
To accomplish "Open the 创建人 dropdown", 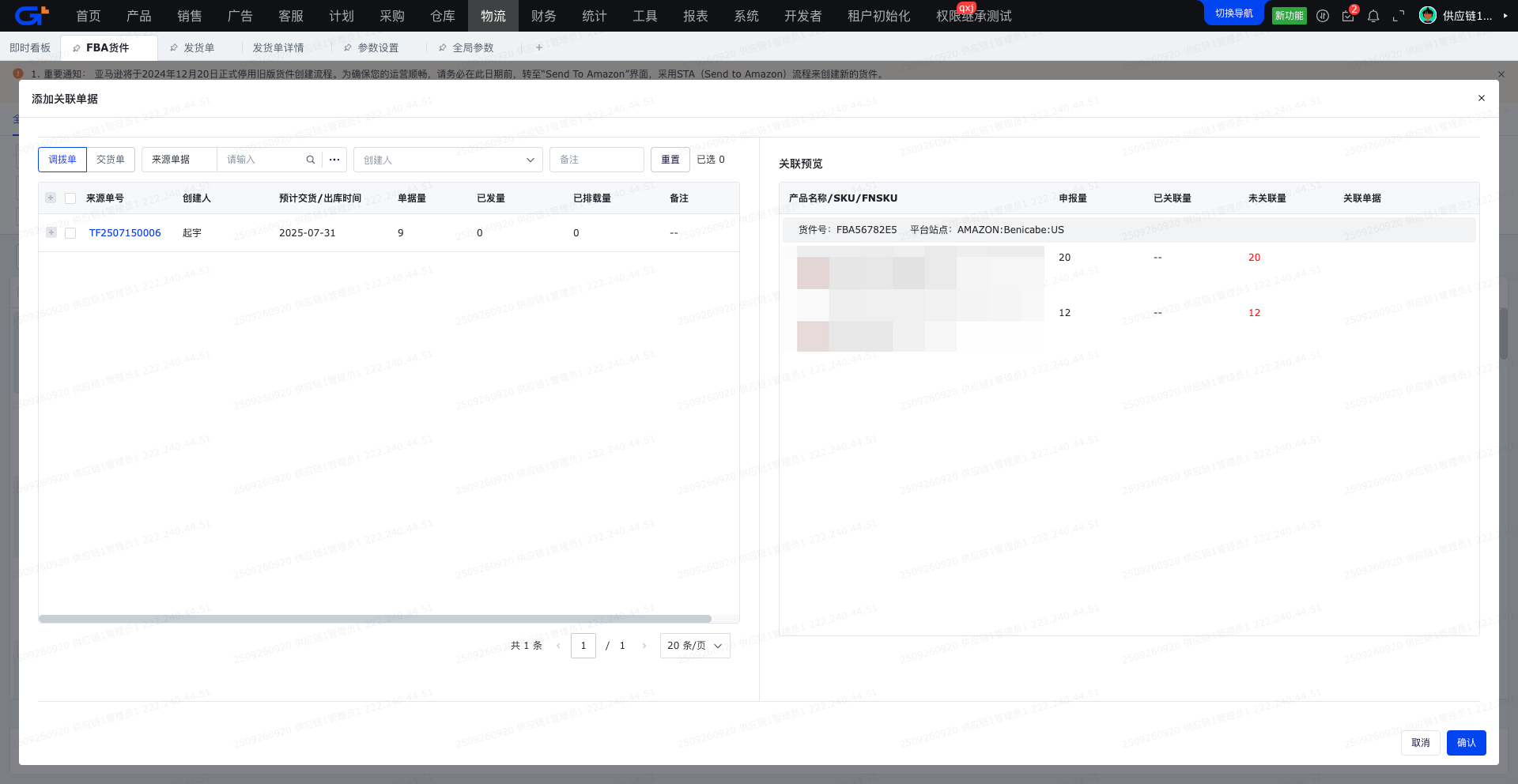I will tap(448, 160).
